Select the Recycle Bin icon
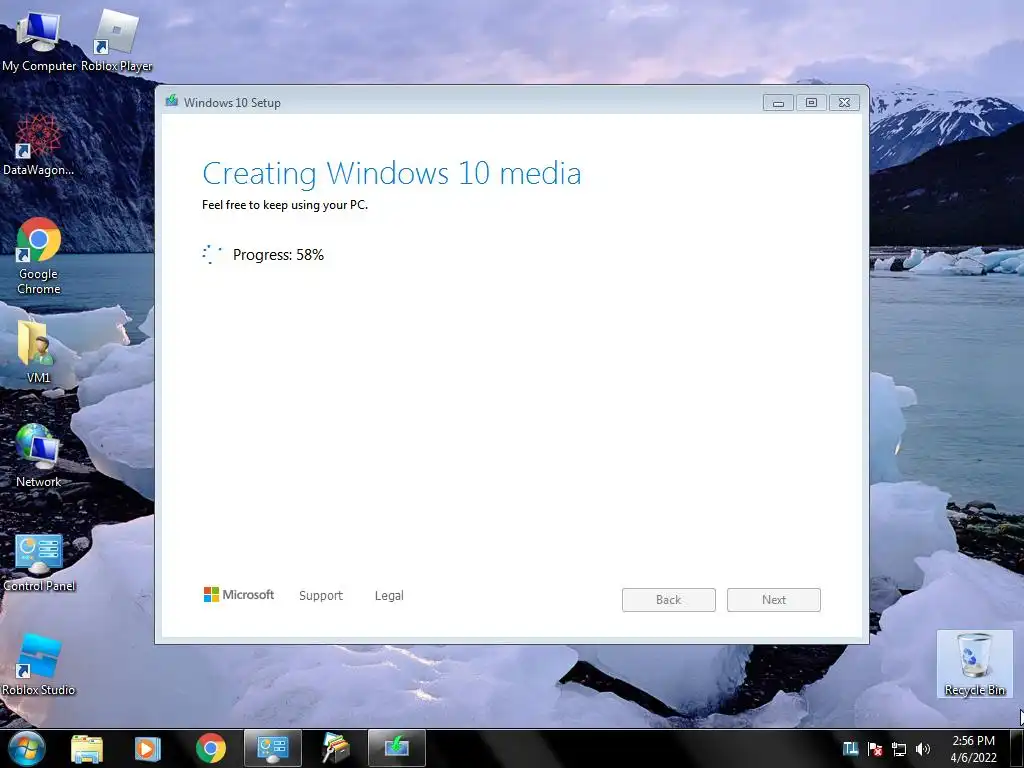The width and height of the screenshot is (1024, 768). point(974,664)
